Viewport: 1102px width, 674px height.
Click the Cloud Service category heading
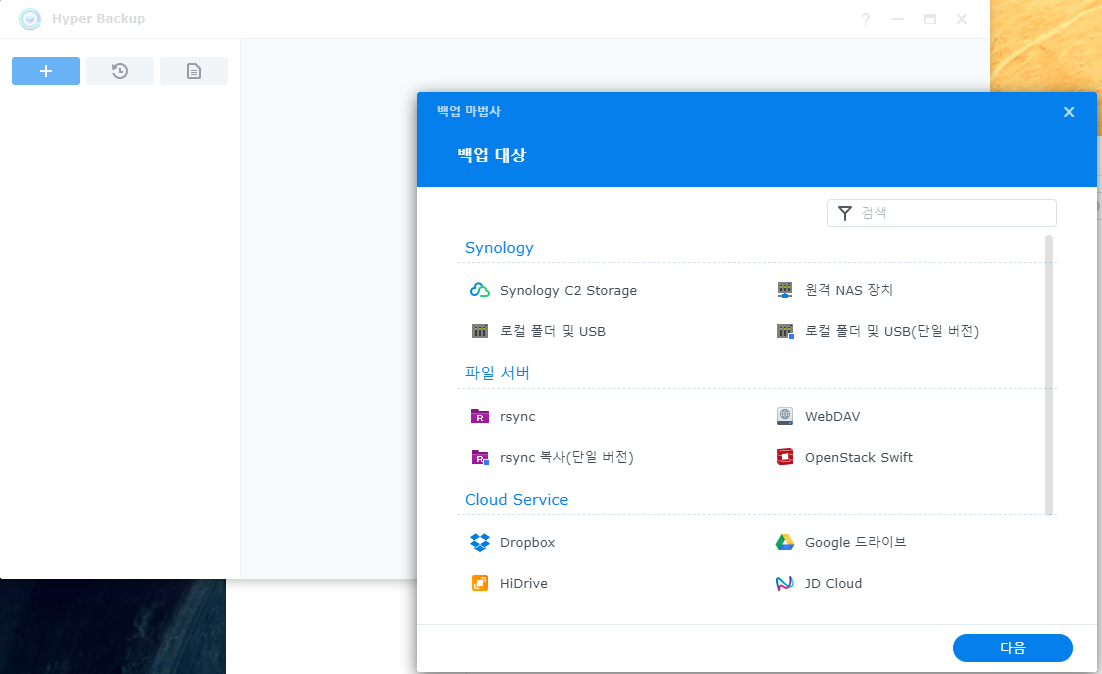click(x=517, y=500)
